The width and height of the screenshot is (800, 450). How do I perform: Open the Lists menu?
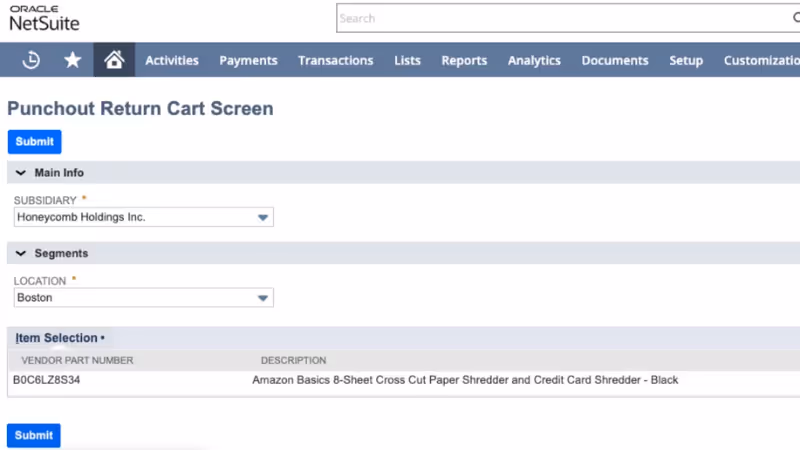pos(407,60)
